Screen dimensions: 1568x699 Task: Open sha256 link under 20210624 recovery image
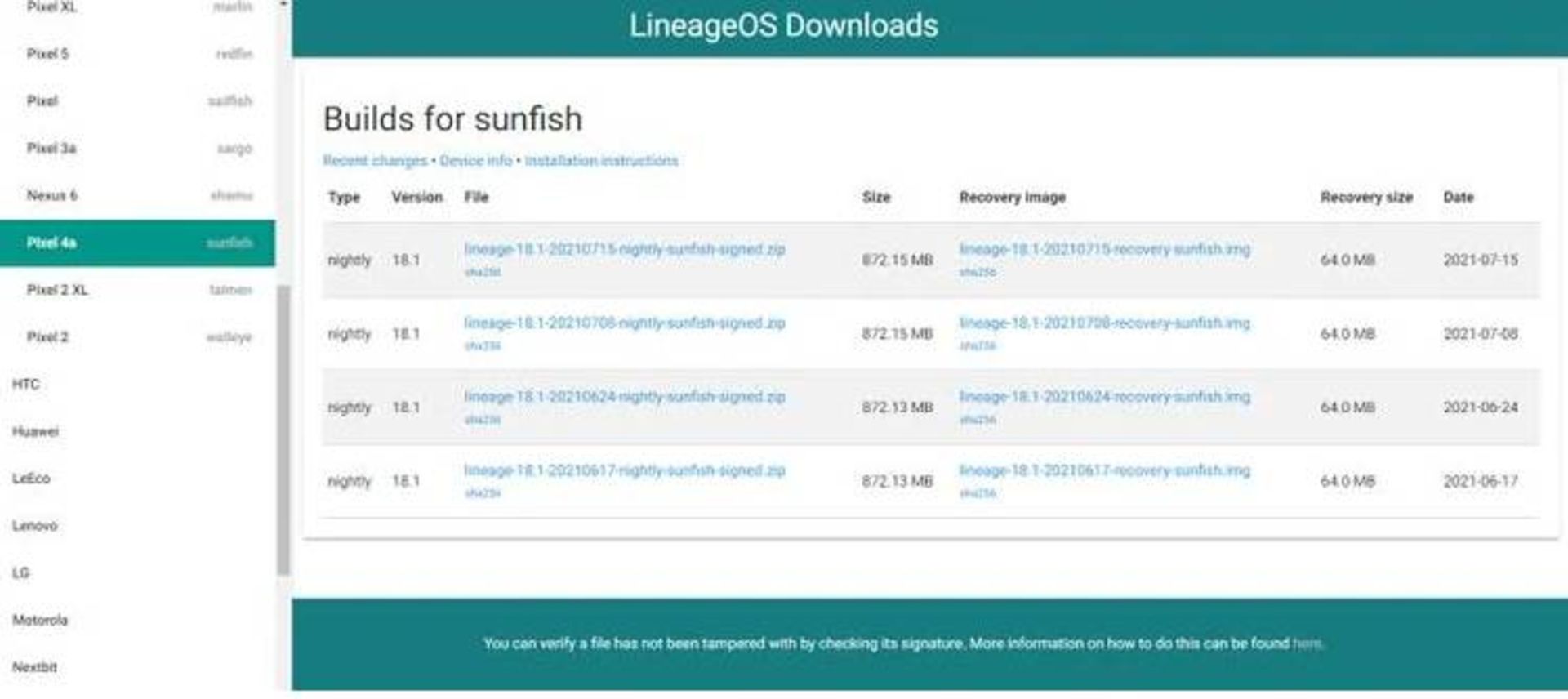tap(978, 420)
